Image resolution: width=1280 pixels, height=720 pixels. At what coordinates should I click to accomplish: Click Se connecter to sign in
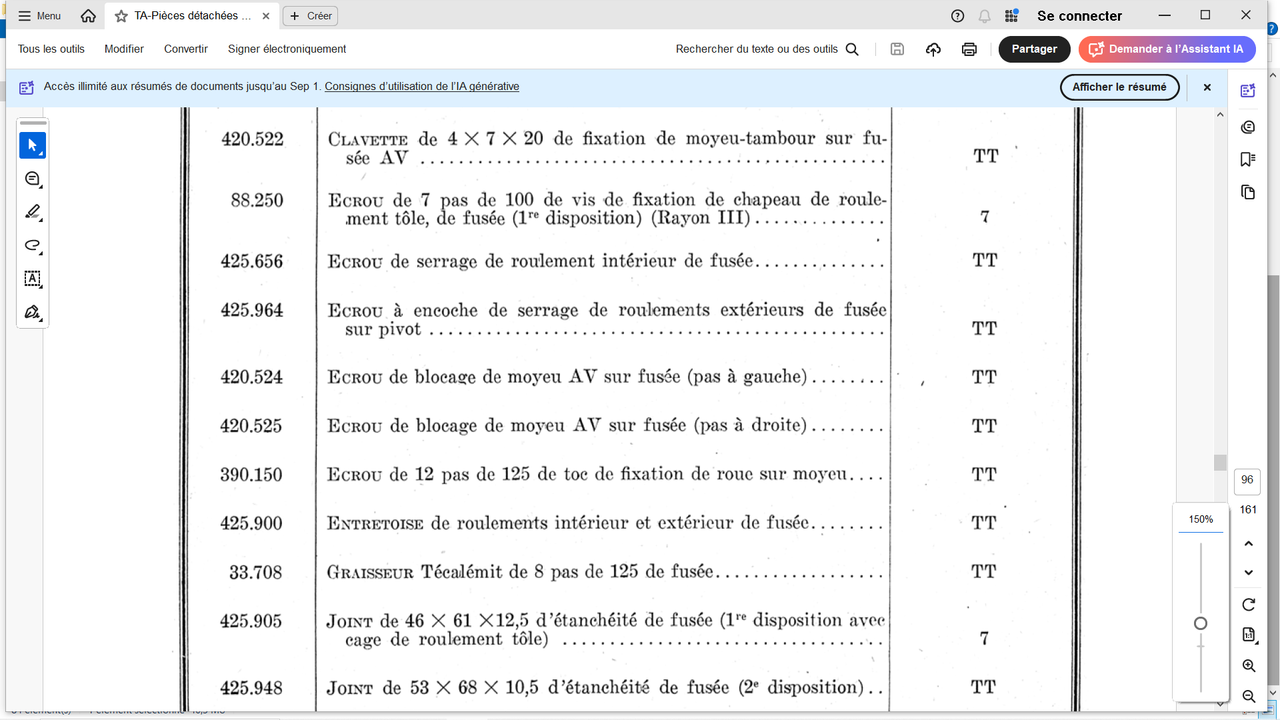1080,16
